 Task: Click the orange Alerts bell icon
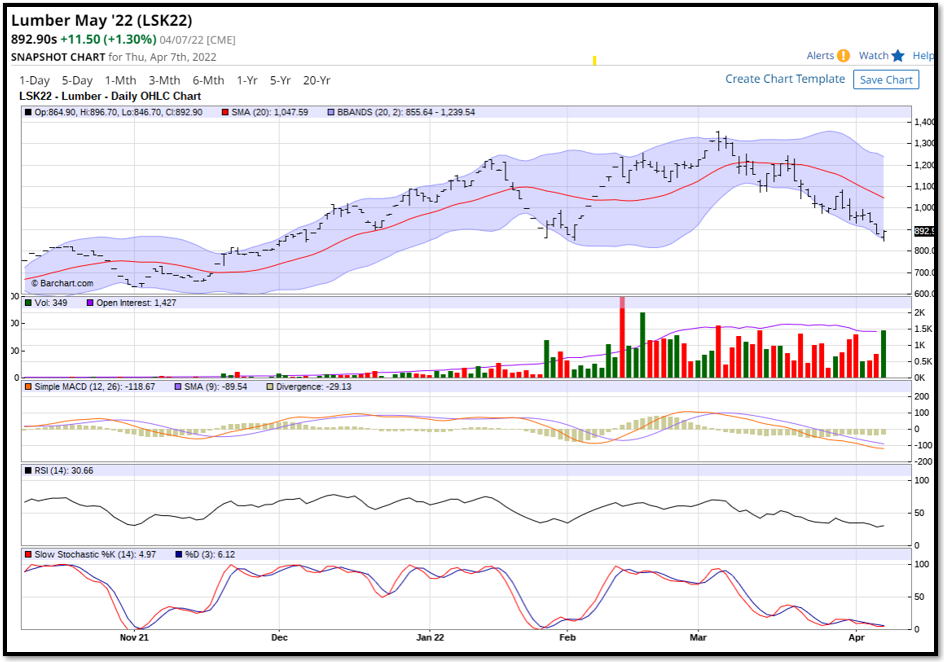[843, 56]
